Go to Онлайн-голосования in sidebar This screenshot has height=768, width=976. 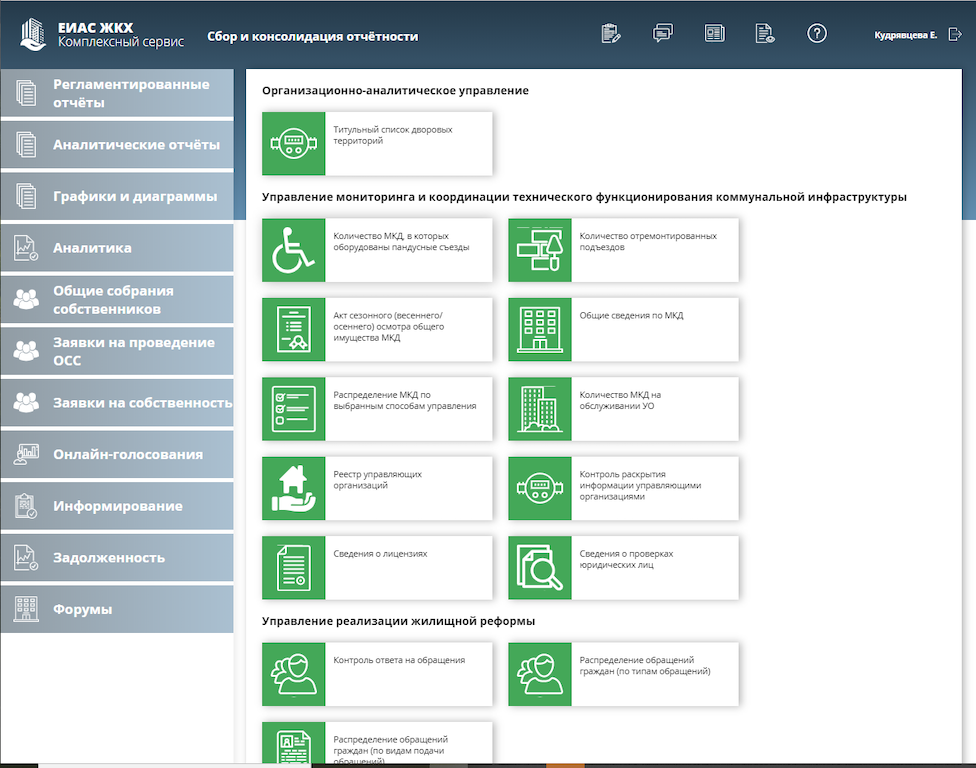[117, 455]
